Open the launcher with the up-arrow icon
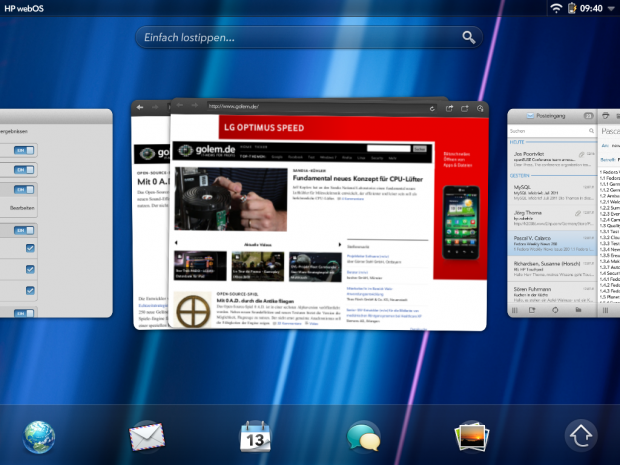Viewport: 620px width, 465px height. click(581, 436)
